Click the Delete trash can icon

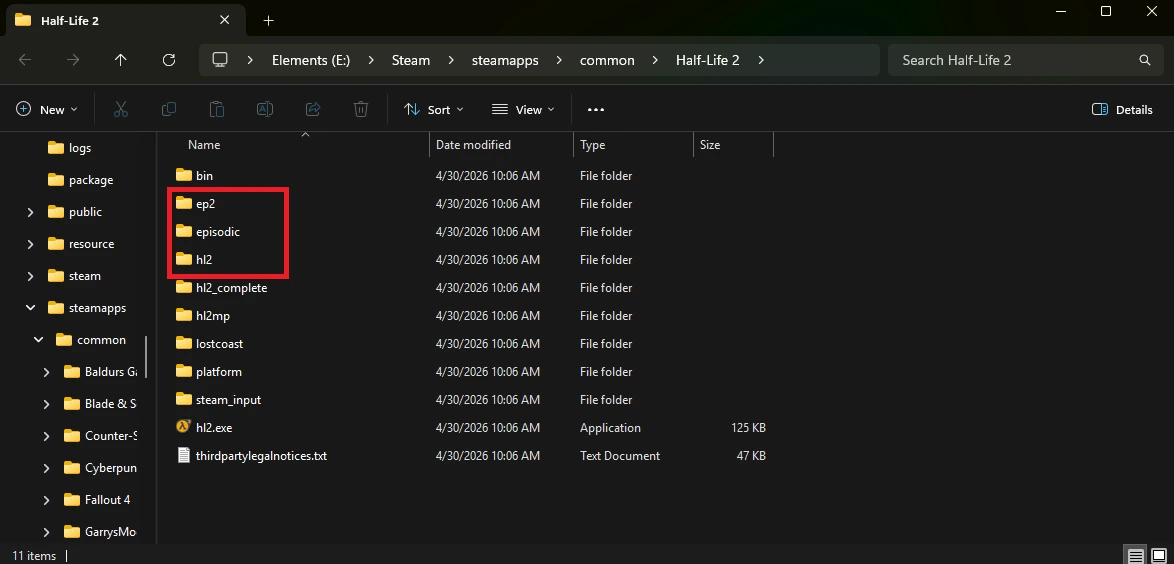(x=361, y=109)
